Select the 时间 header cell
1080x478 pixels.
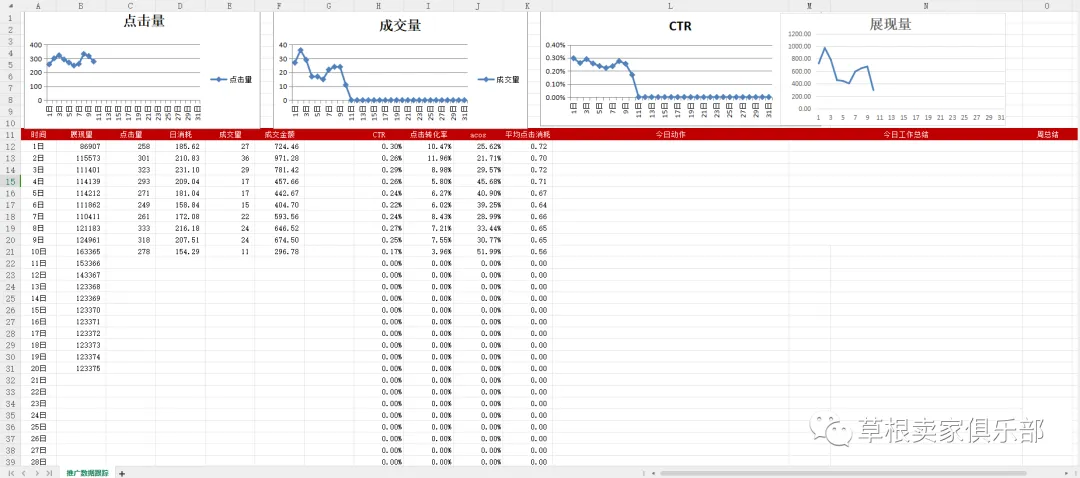[x=38, y=135]
